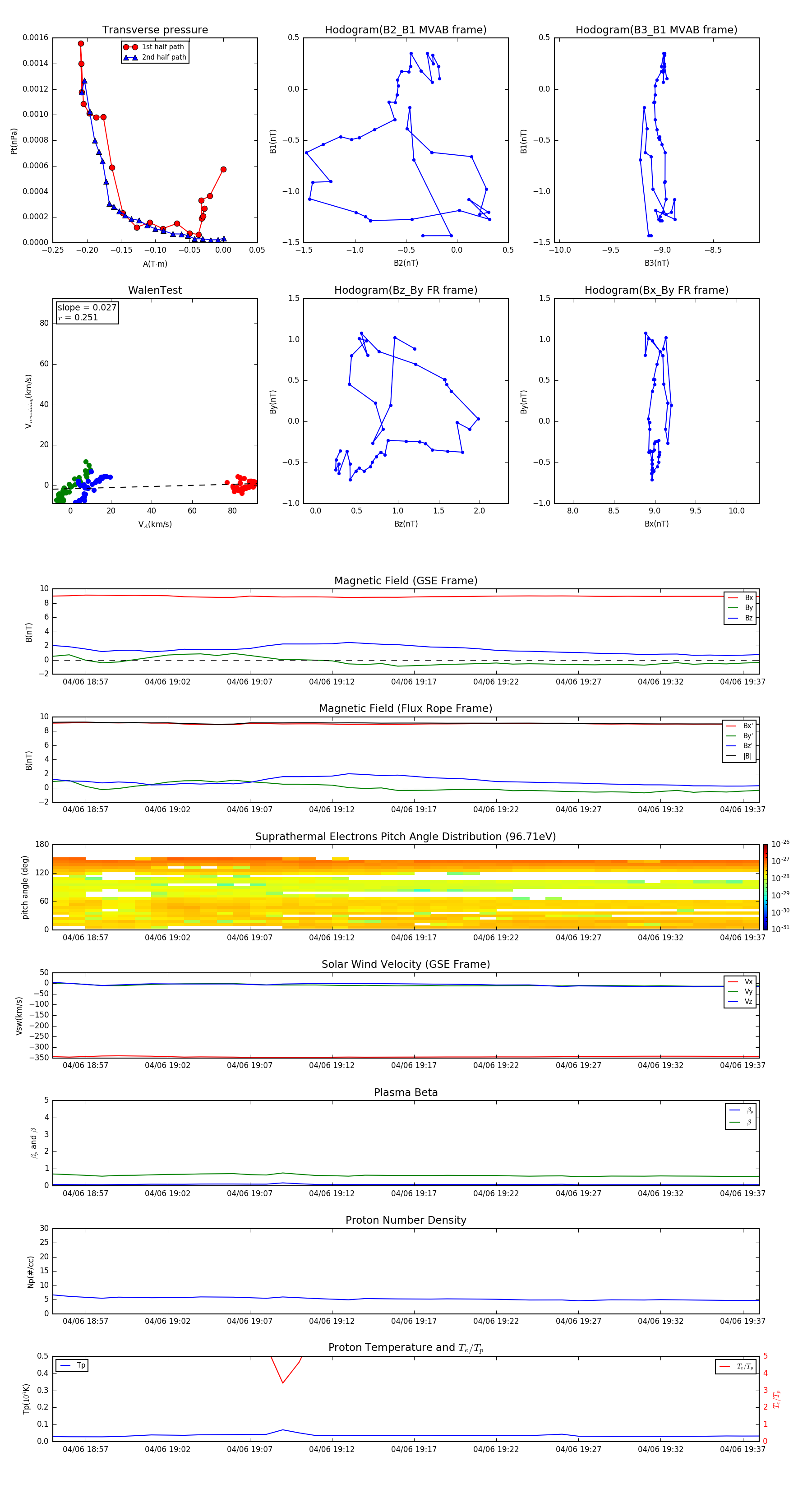
Task: Select the |B| legend entry
Action: (740, 756)
